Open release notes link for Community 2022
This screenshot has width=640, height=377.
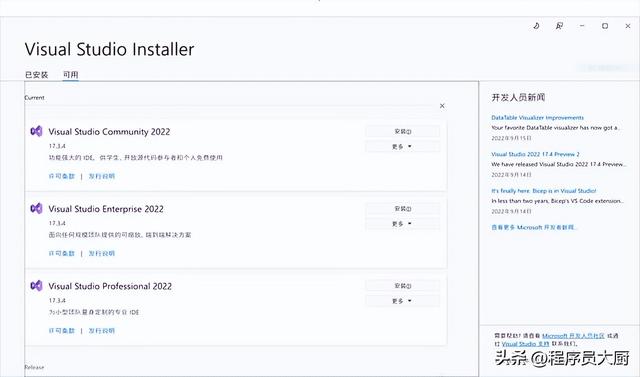point(102,176)
